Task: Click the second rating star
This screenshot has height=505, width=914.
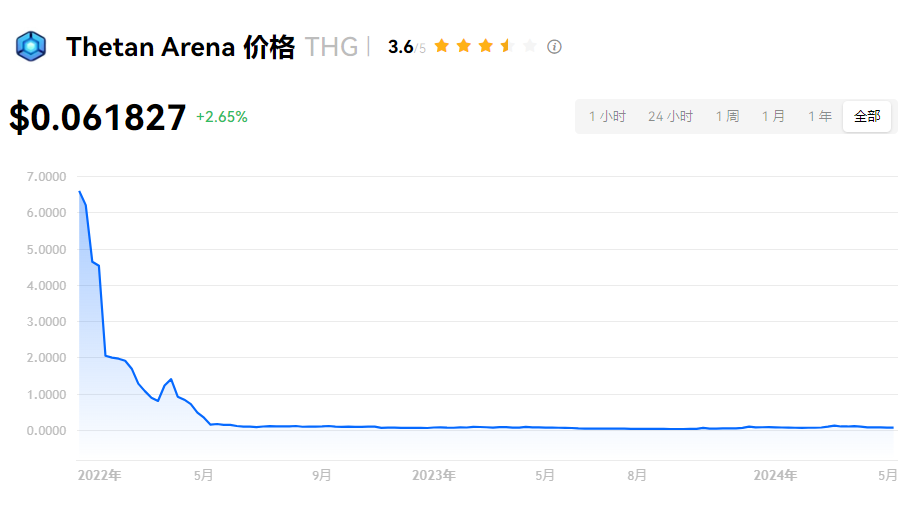Action: click(x=464, y=45)
